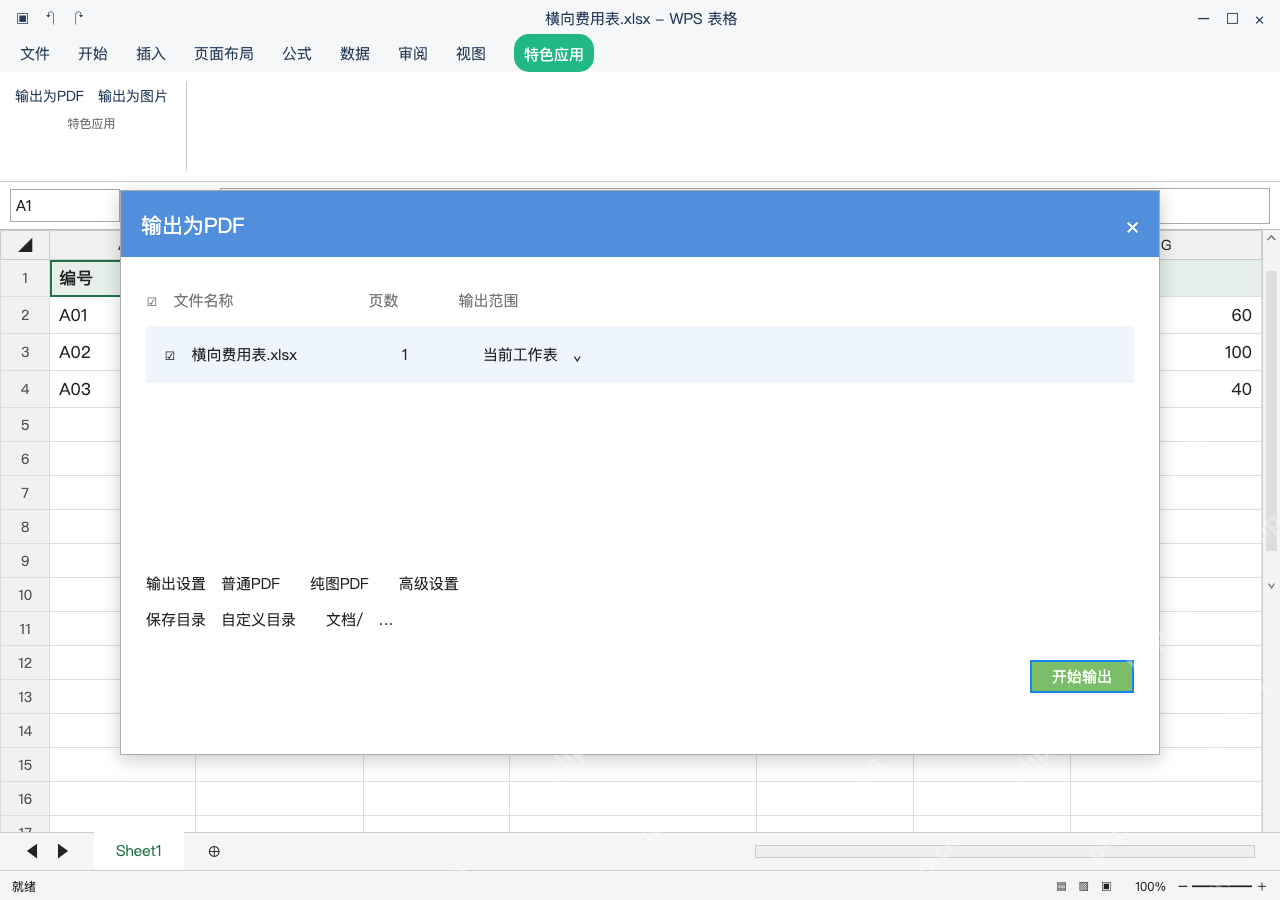Click the undo arrow in the title bar

(x=51, y=18)
